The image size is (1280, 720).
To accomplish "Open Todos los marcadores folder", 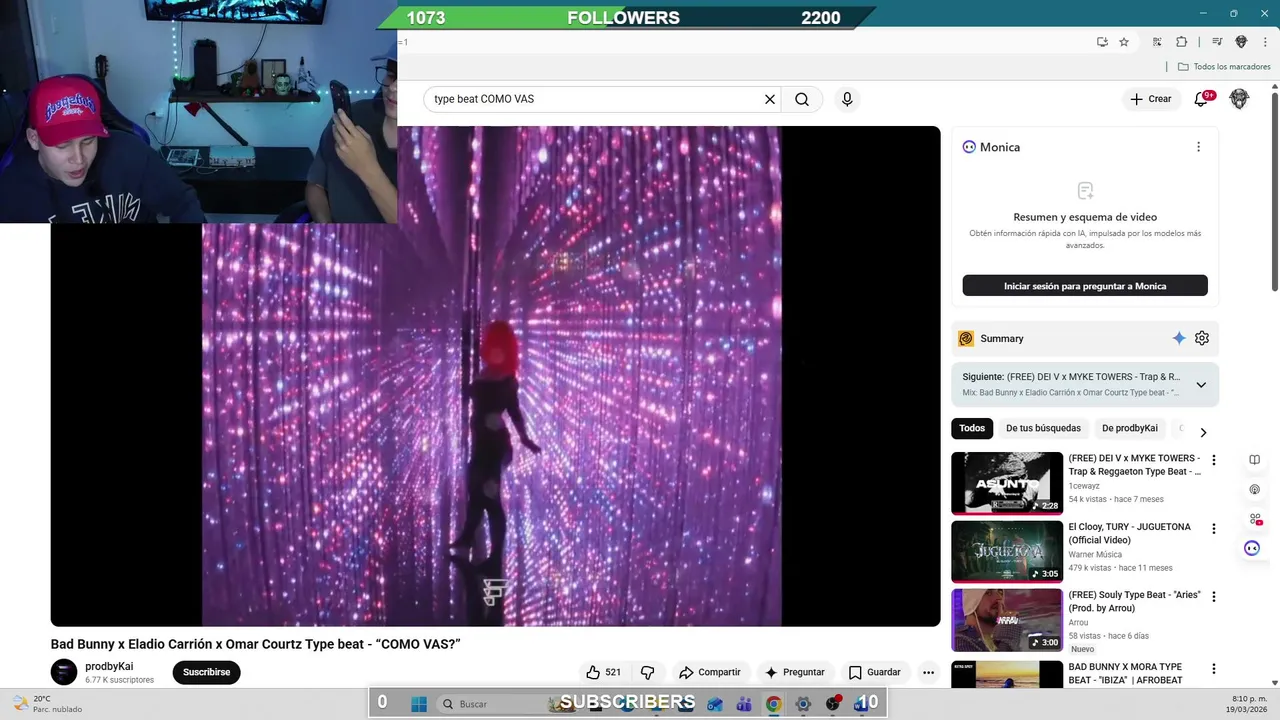I will tap(1224, 67).
